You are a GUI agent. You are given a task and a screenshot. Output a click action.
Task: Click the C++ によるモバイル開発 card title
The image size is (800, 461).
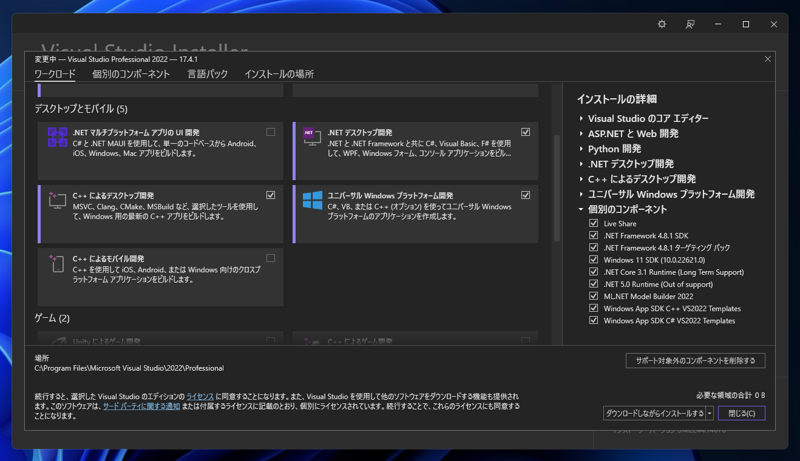108,259
